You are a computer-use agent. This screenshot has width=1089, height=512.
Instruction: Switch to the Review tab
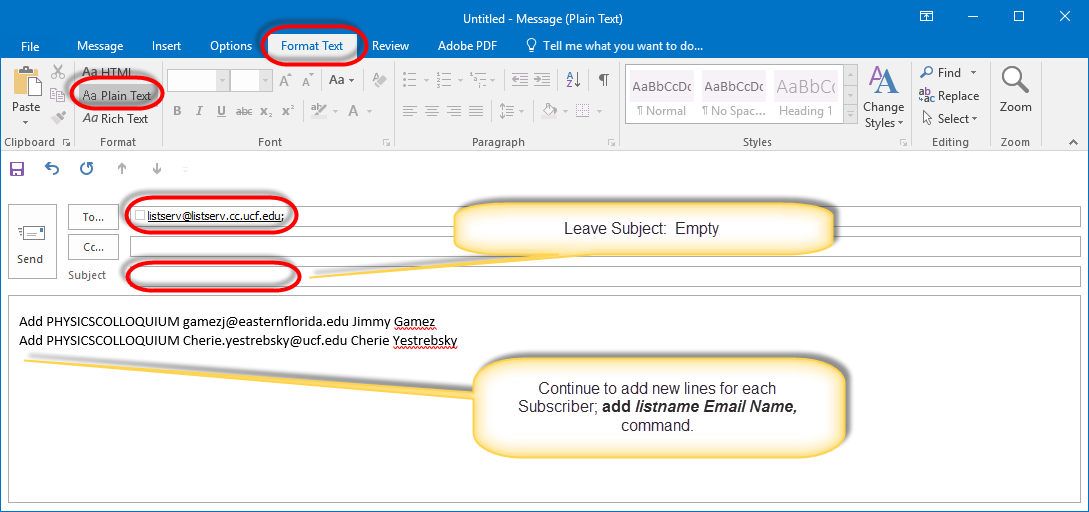tap(390, 46)
